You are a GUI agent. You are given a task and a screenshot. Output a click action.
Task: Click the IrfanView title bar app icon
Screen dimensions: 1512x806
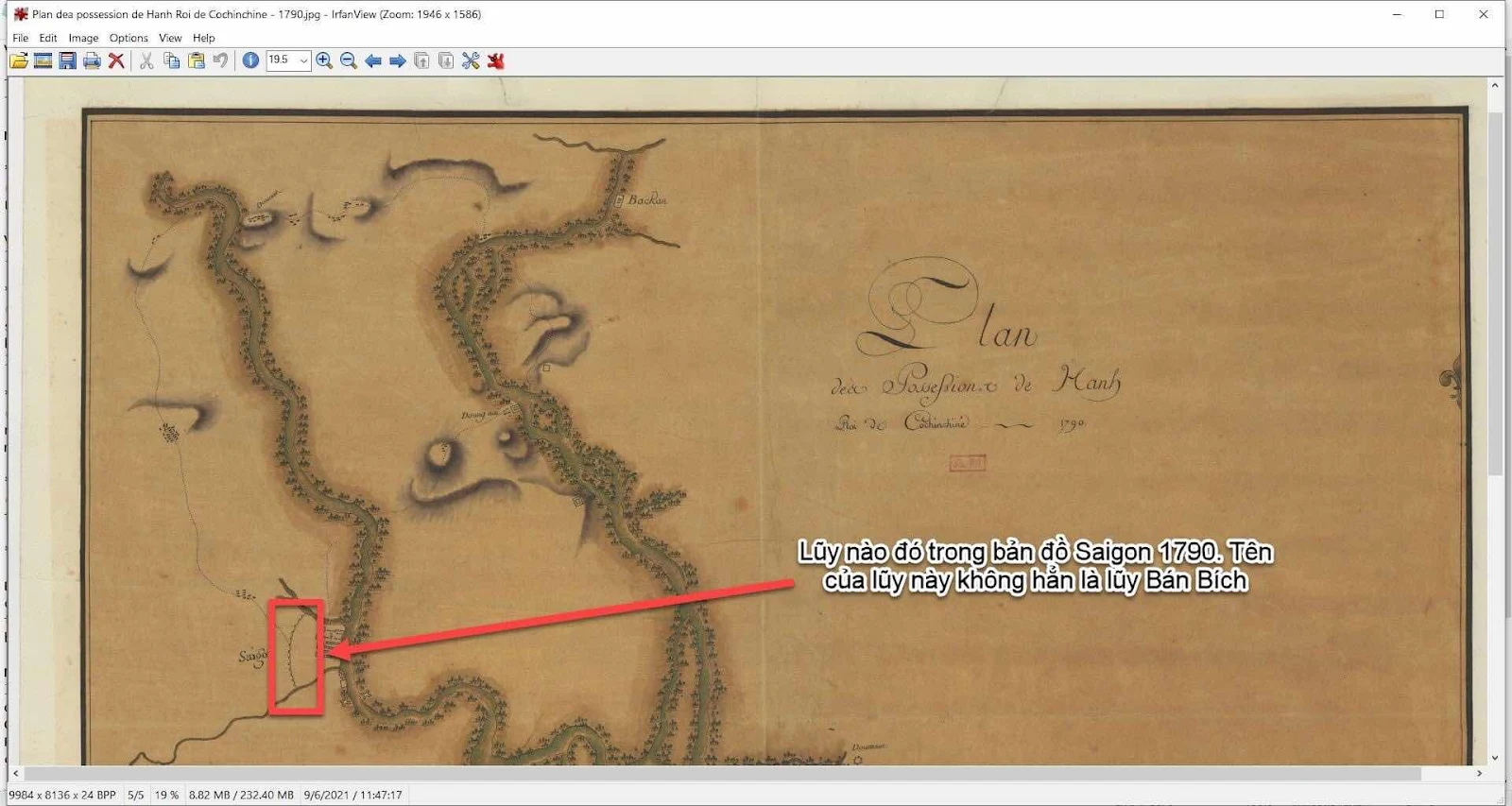[x=21, y=14]
